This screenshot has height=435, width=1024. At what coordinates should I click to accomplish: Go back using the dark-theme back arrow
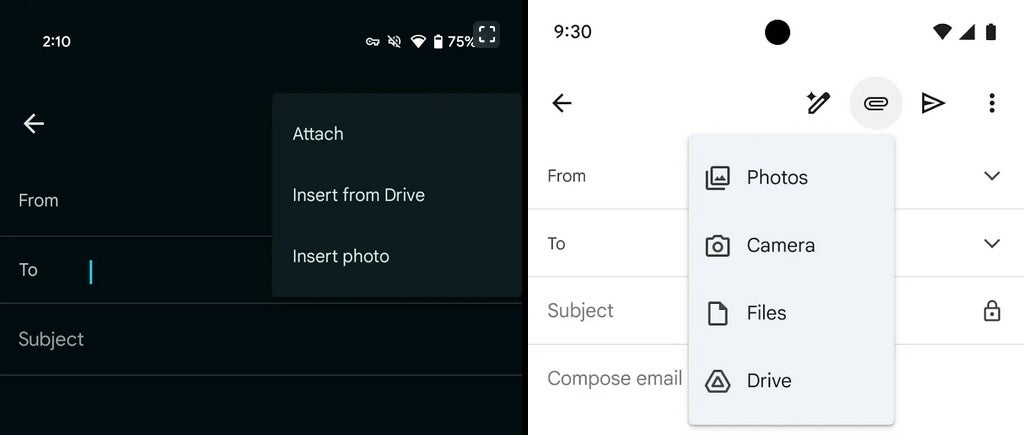coord(34,123)
